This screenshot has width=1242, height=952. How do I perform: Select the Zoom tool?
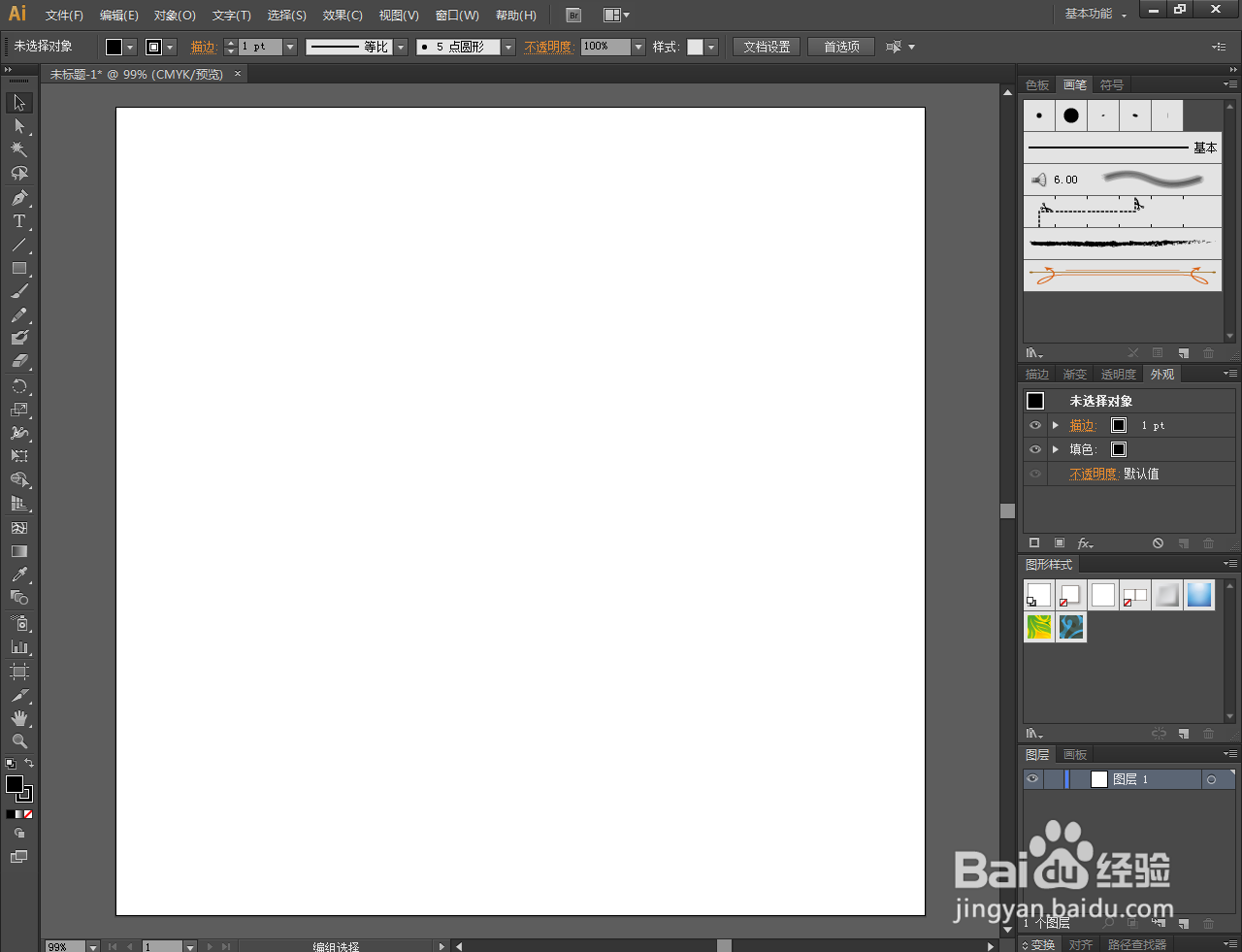pos(19,741)
